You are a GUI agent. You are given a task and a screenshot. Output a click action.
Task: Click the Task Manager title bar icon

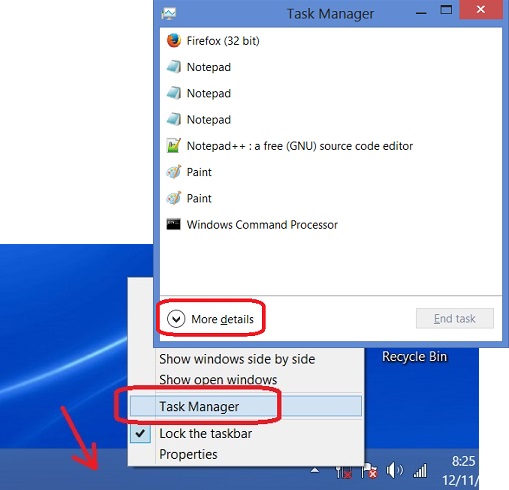pos(169,14)
